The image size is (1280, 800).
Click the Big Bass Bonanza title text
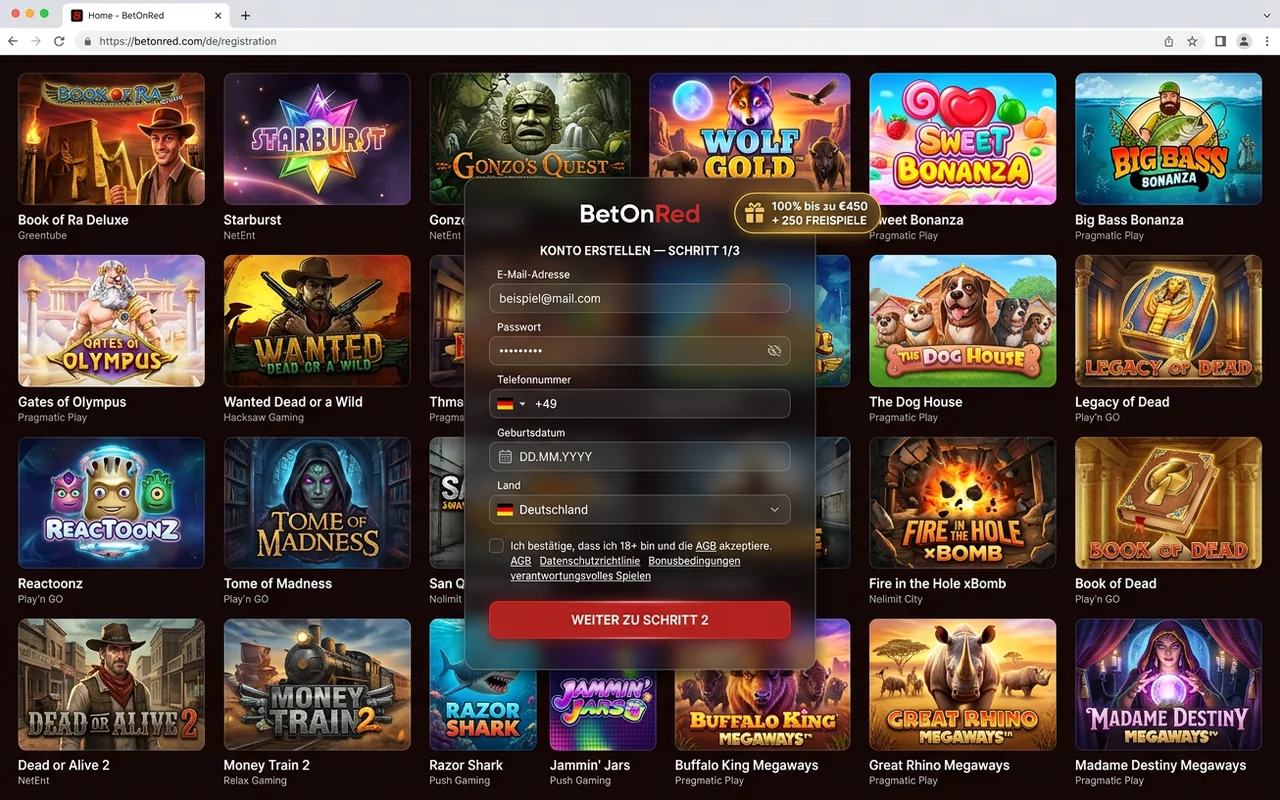click(x=1129, y=220)
